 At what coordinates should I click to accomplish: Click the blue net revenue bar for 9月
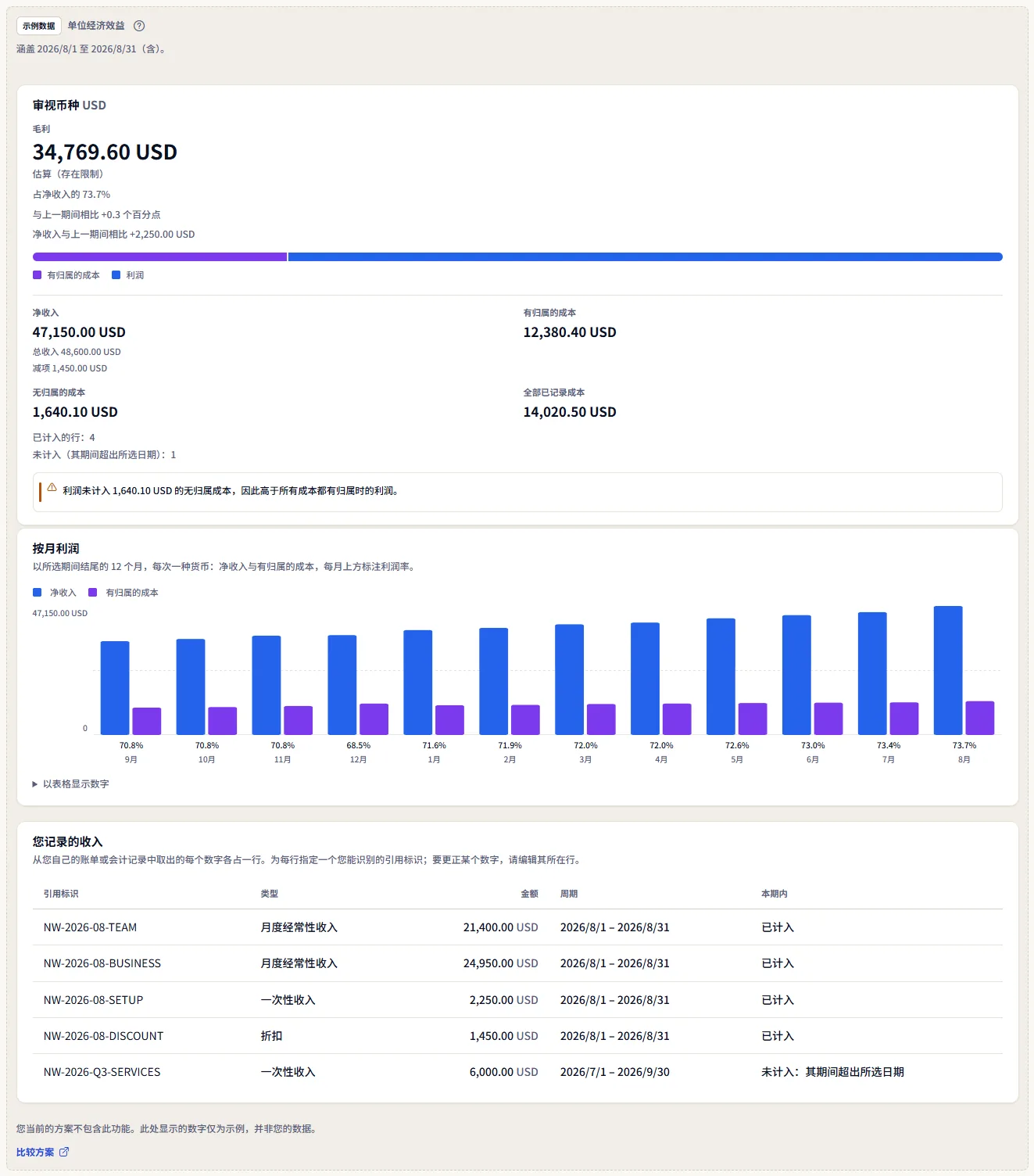click(x=115, y=688)
